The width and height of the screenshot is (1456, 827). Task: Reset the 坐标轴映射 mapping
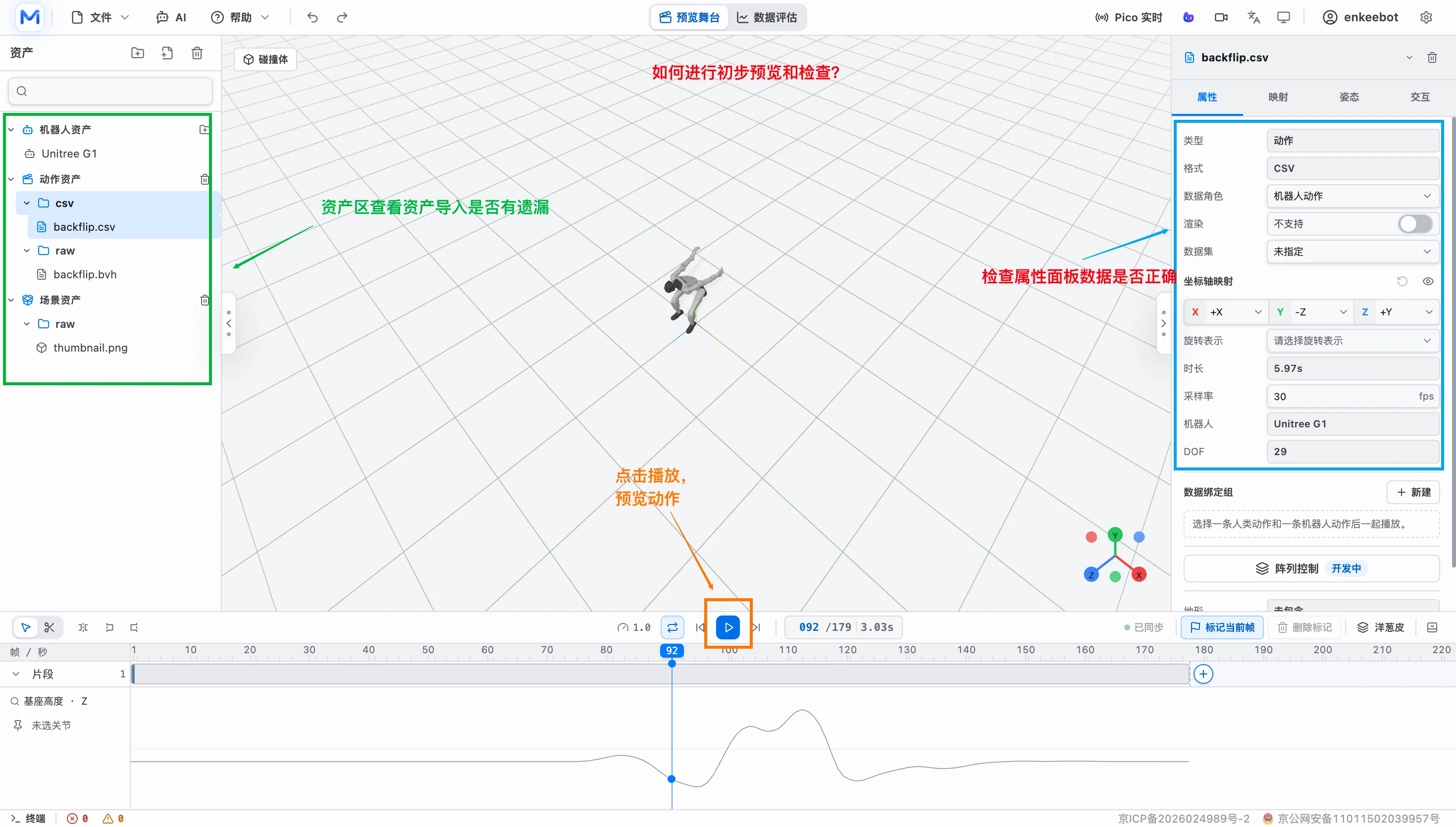click(1402, 281)
